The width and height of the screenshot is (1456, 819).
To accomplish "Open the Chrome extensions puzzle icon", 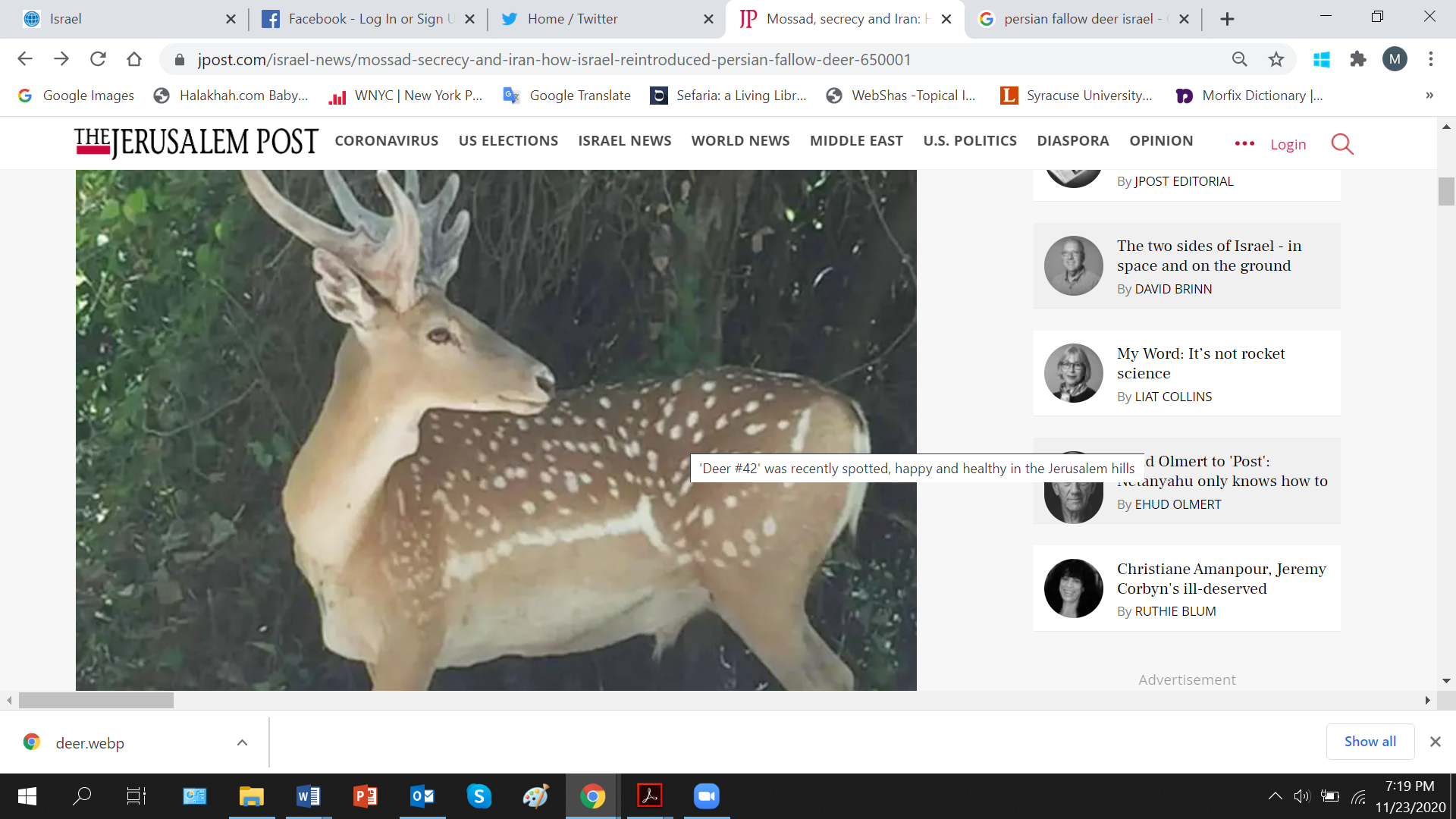I will coord(1357,59).
